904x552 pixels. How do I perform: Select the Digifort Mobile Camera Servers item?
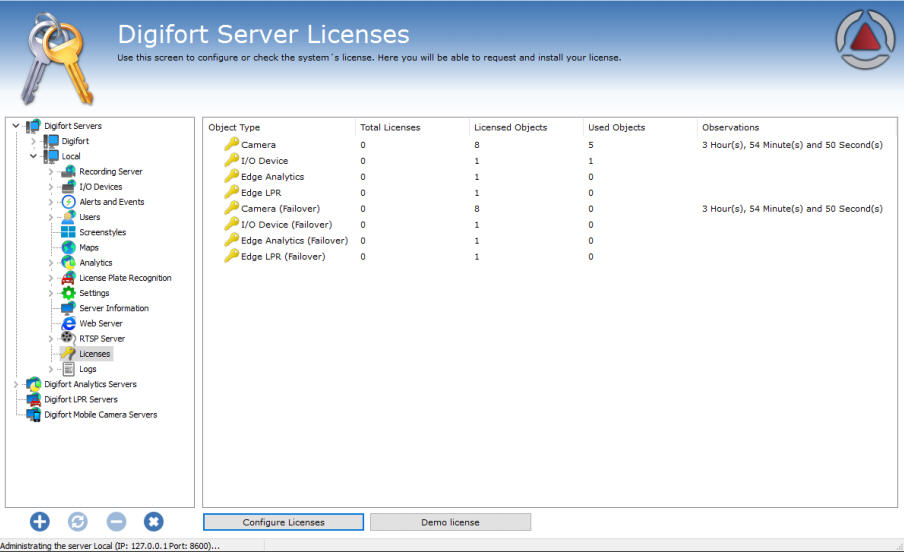tap(100, 415)
